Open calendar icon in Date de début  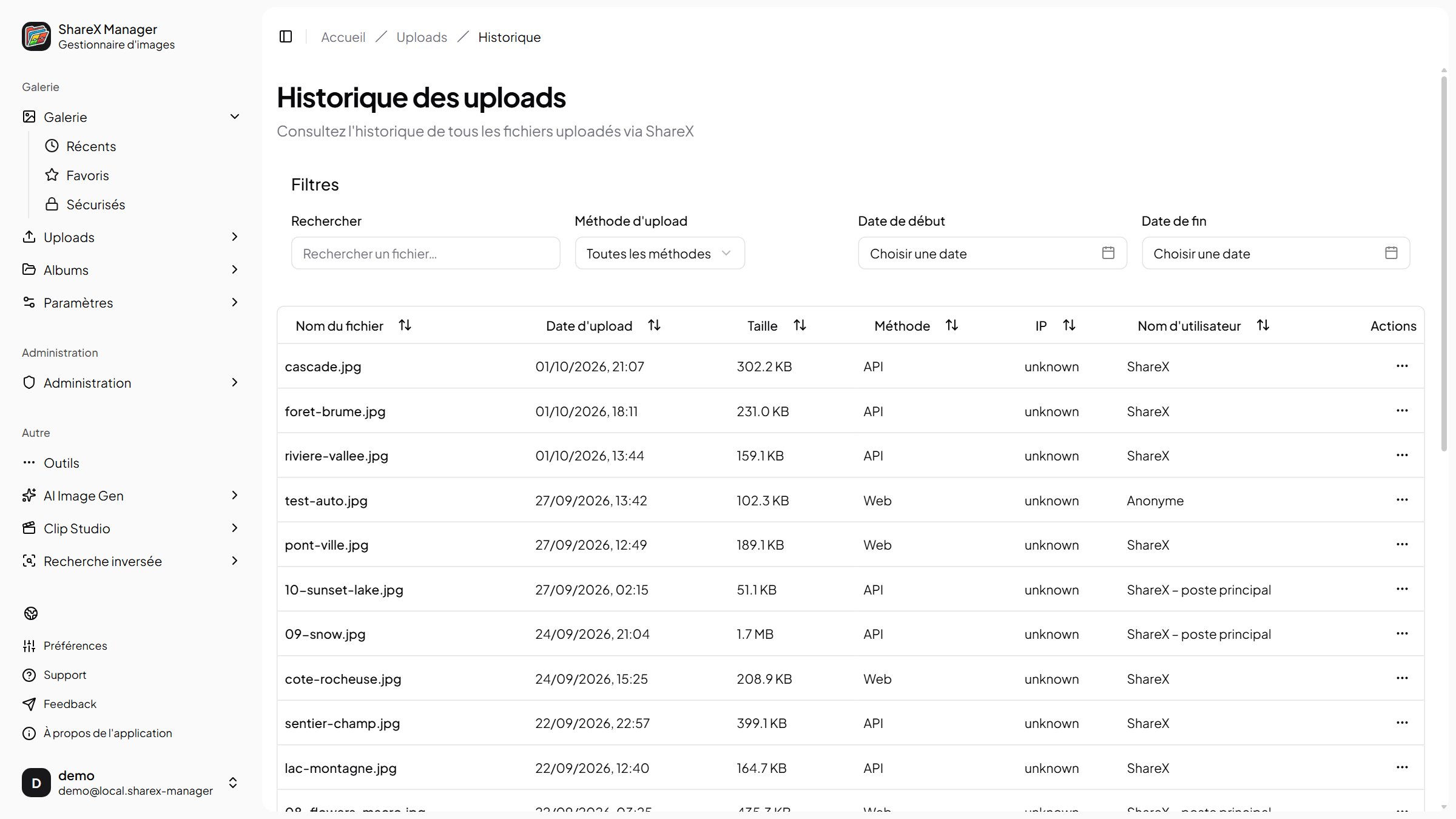1108,253
